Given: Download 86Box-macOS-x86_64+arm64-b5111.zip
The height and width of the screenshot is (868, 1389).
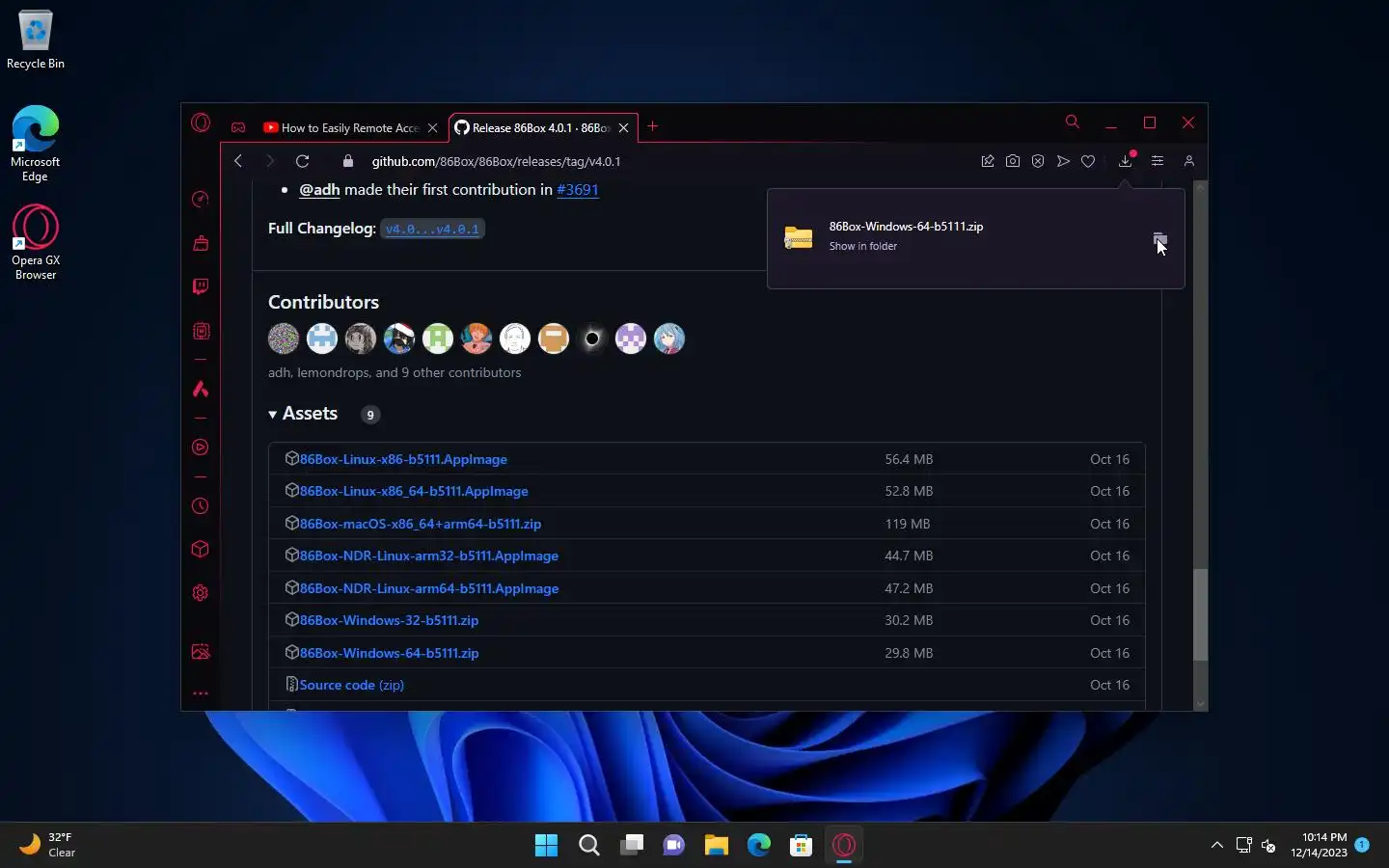Looking at the screenshot, I should tap(421, 524).
